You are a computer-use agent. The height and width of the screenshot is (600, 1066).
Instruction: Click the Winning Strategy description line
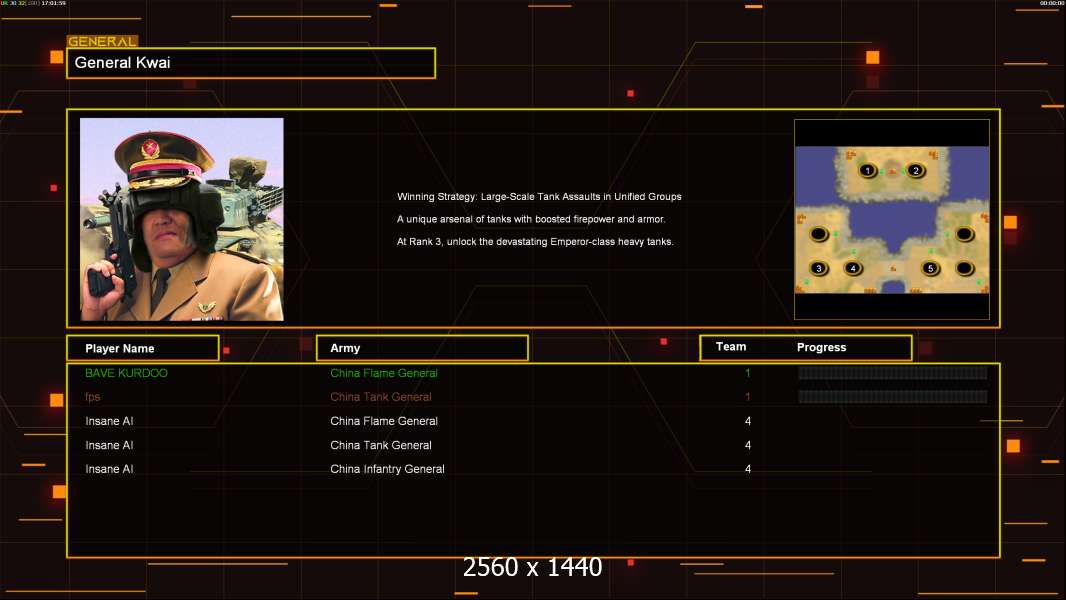[539, 196]
